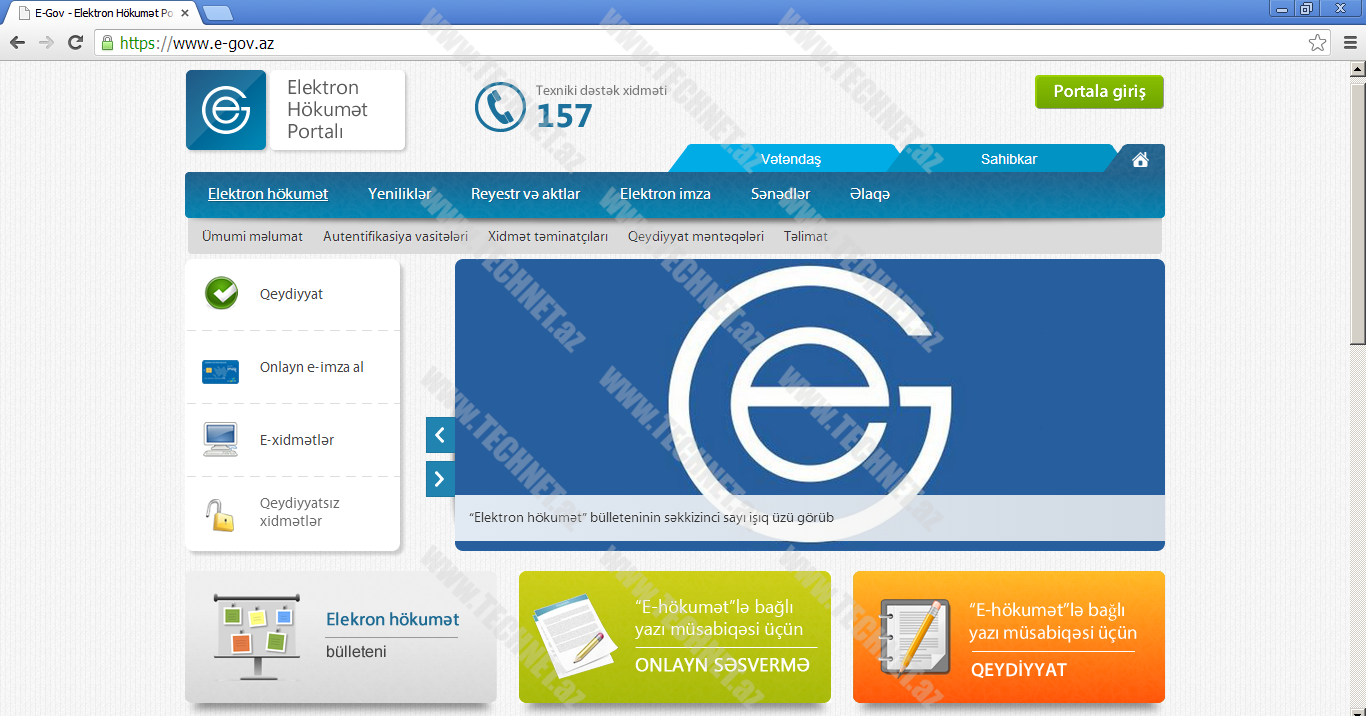Screen dimensions: 1366x716
Task: Open the Chrome menu button
Action: (1349, 43)
